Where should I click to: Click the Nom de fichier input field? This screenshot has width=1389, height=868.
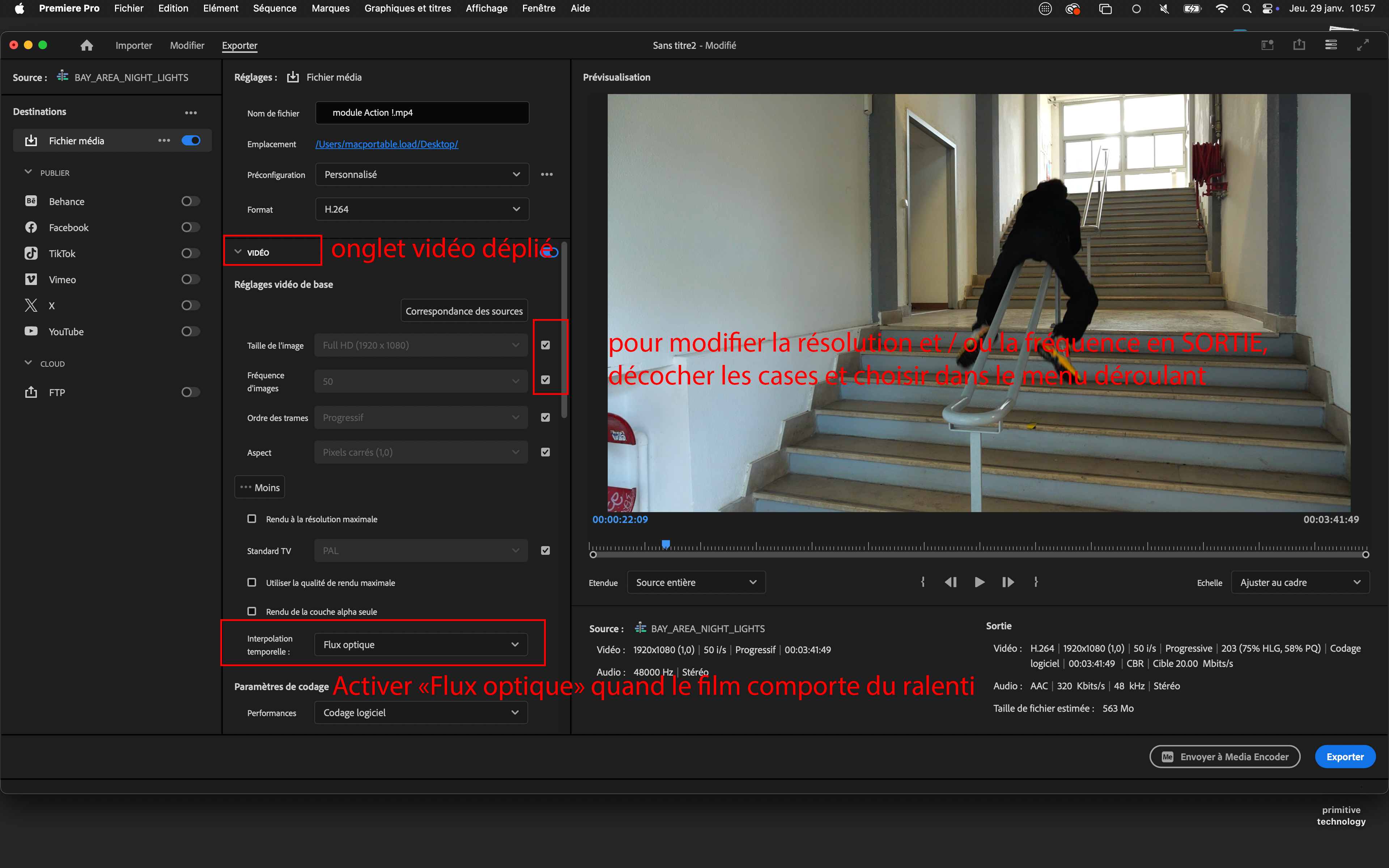pyautogui.click(x=422, y=112)
